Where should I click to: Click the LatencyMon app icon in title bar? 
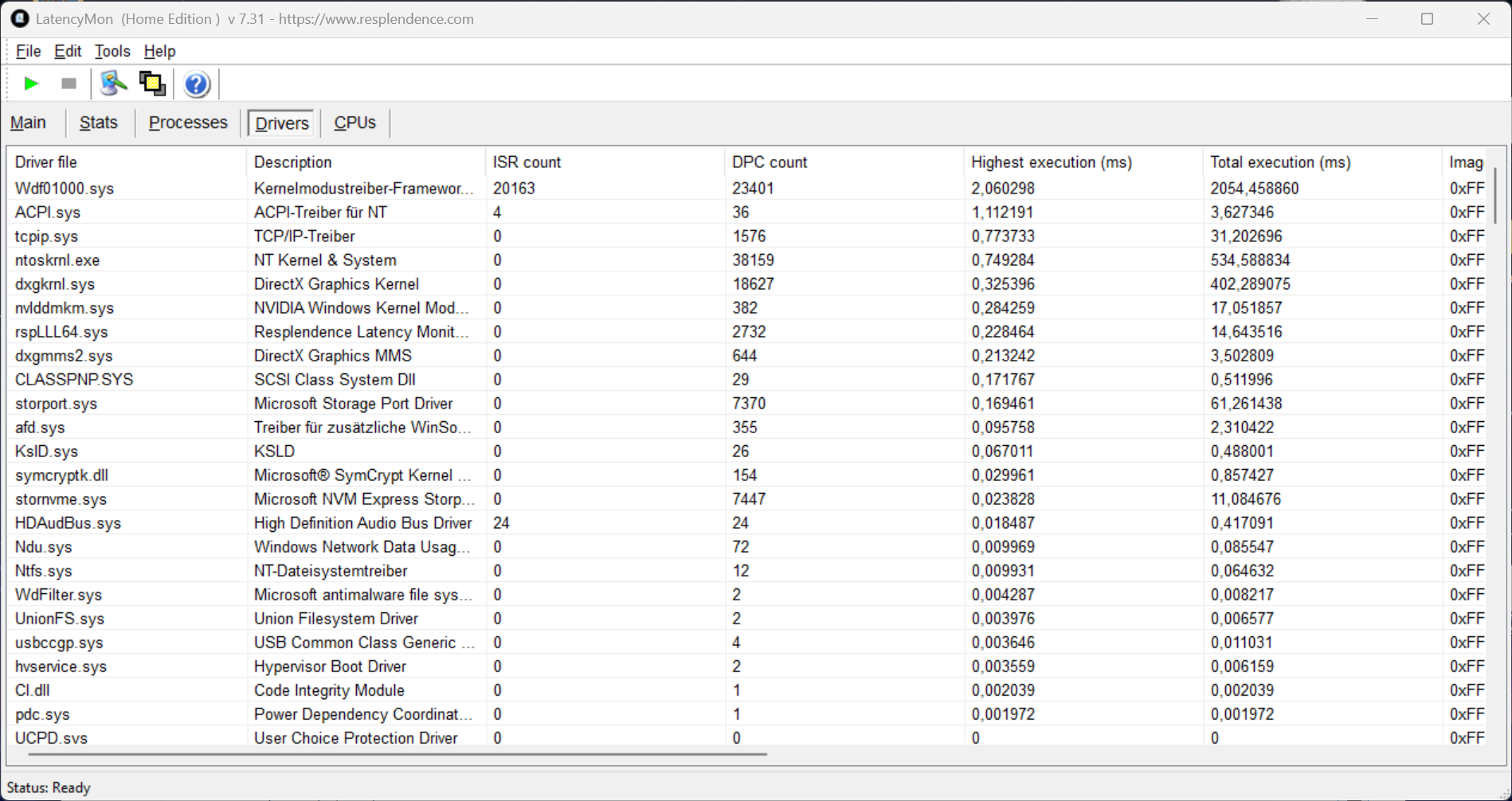click(19, 18)
